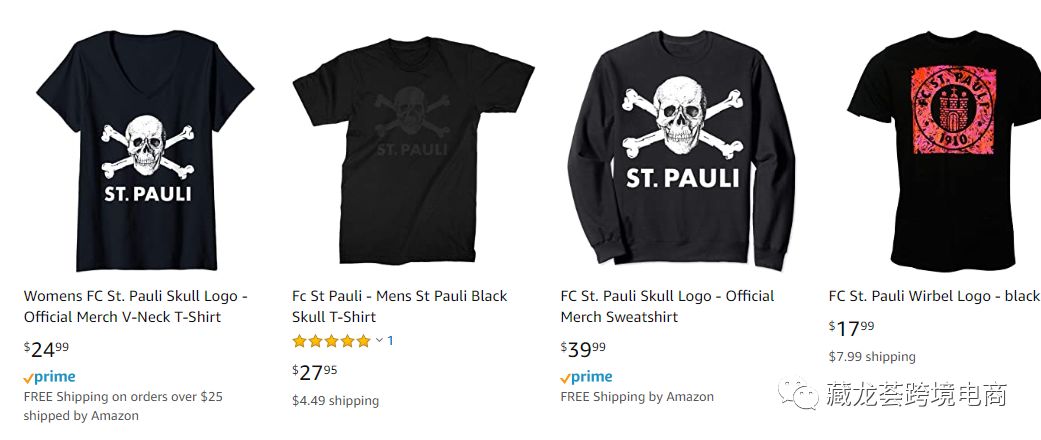Click the all-black skull T-shirt image
Viewport: 1041px width, 440px height.
pyautogui.click(x=412, y=150)
